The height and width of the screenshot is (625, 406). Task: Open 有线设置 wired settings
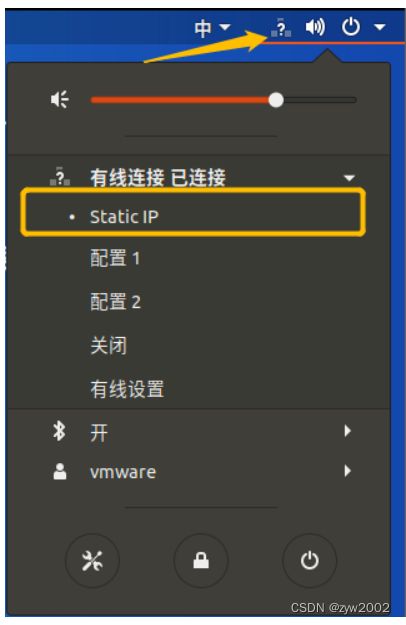[x=127, y=389]
